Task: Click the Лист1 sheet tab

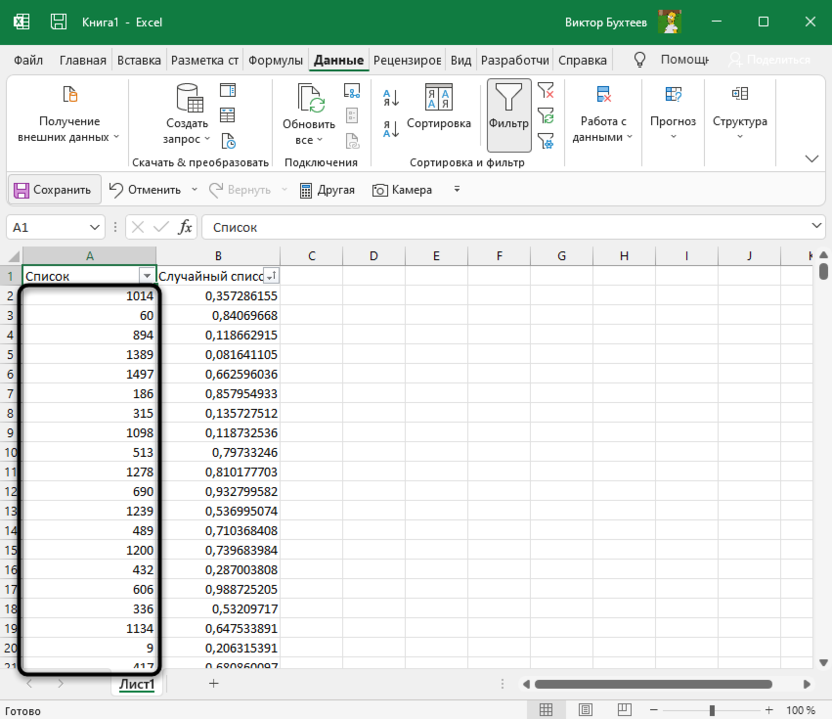Action: [x=136, y=684]
